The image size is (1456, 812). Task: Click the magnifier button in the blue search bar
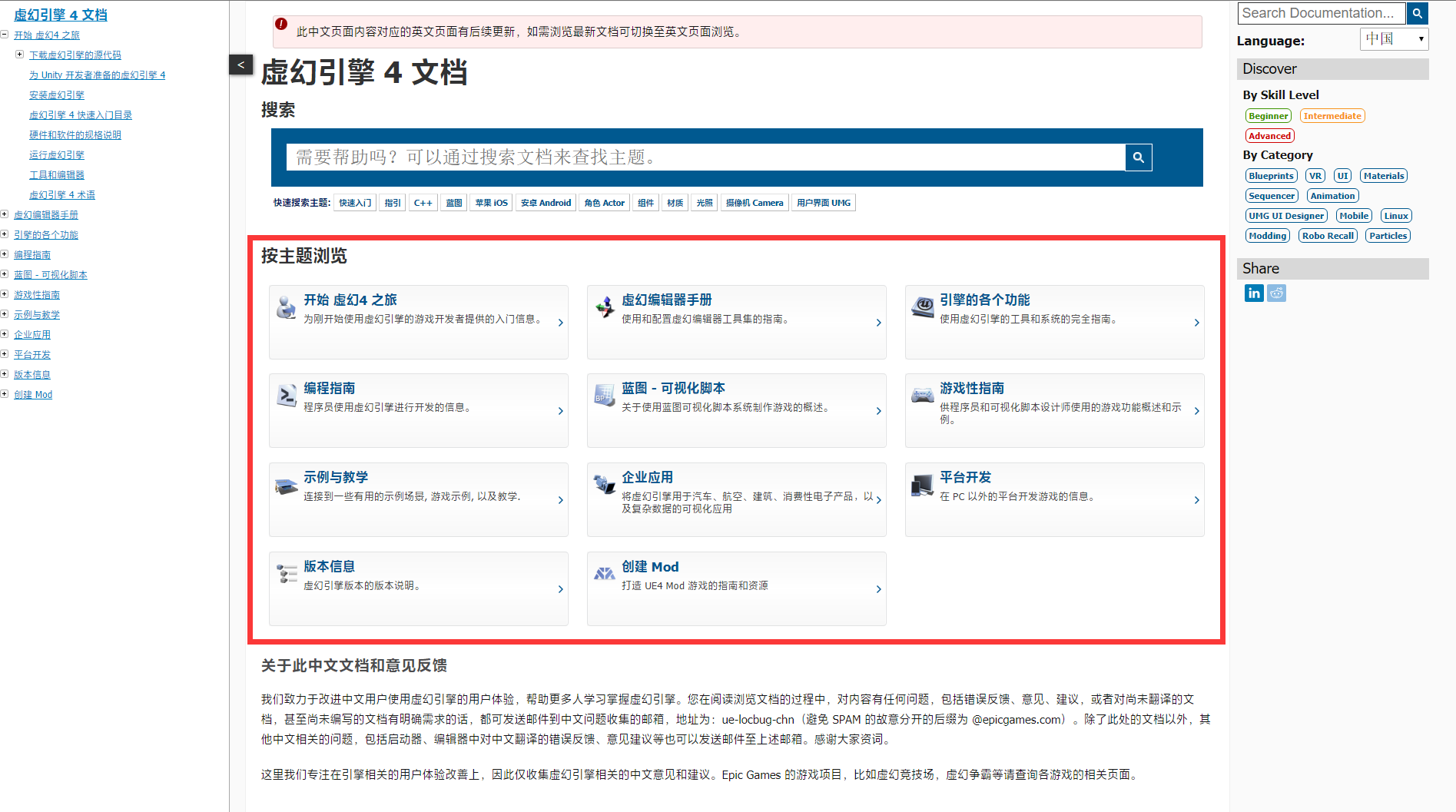pyautogui.click(x=1139, y=157)
